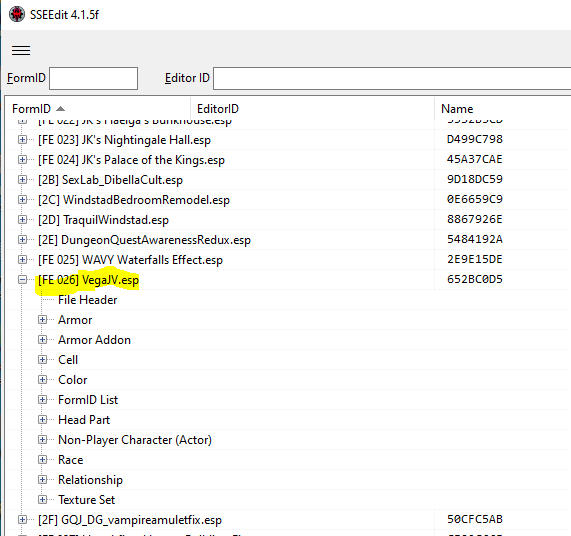This screenshot has width=571, height=536.
Task: Expand WAVY Waterfalls Effect.esp node
Action: [x=23, y=260]
